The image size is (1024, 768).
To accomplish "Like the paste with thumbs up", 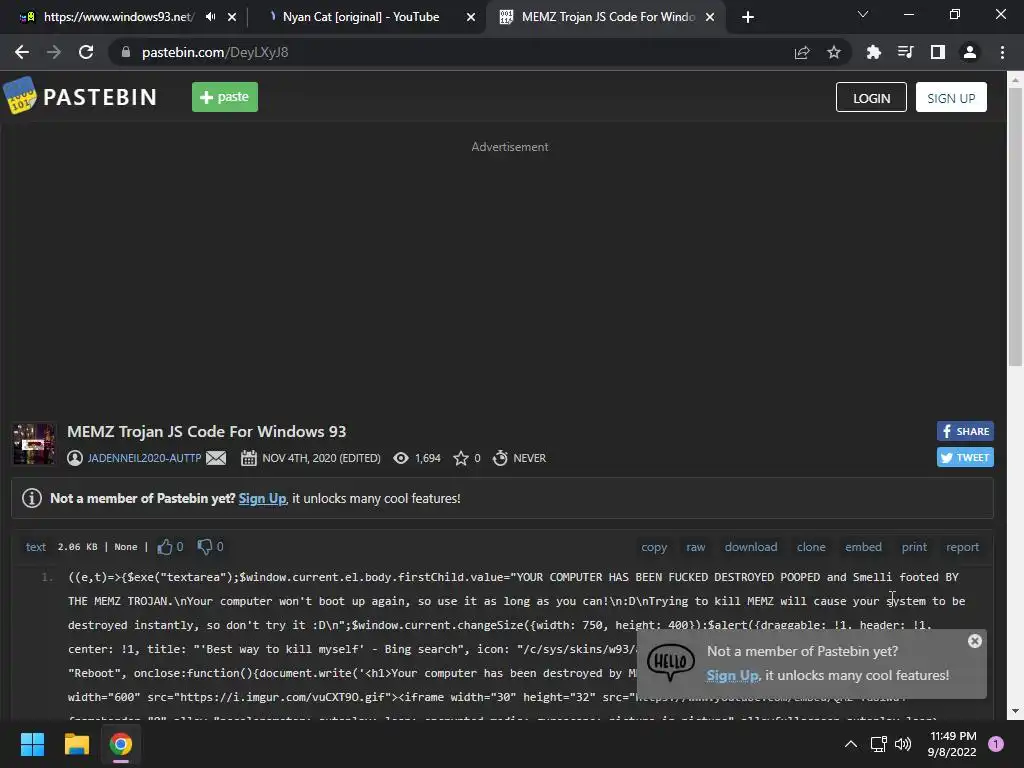I will click(165, 547).
